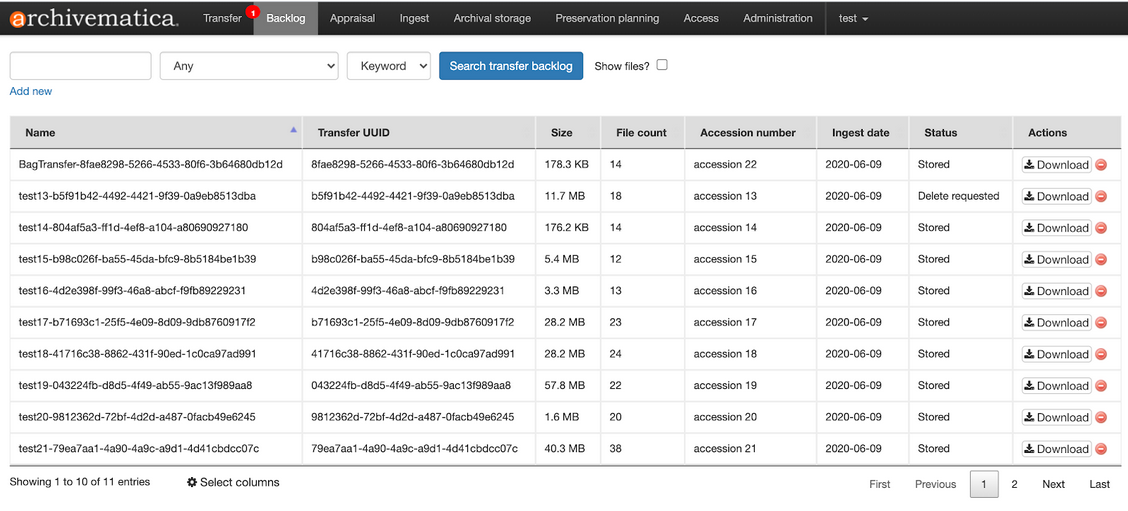
Task: Go to the Archival storage tab
Action: [x=492, y=18]
